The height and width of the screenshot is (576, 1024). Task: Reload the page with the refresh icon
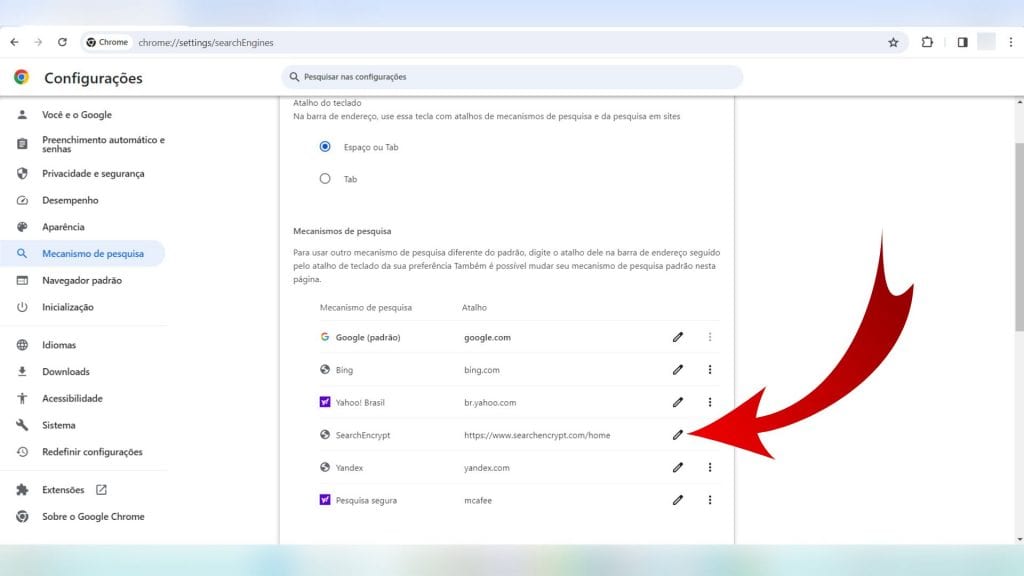click(62, 43)
